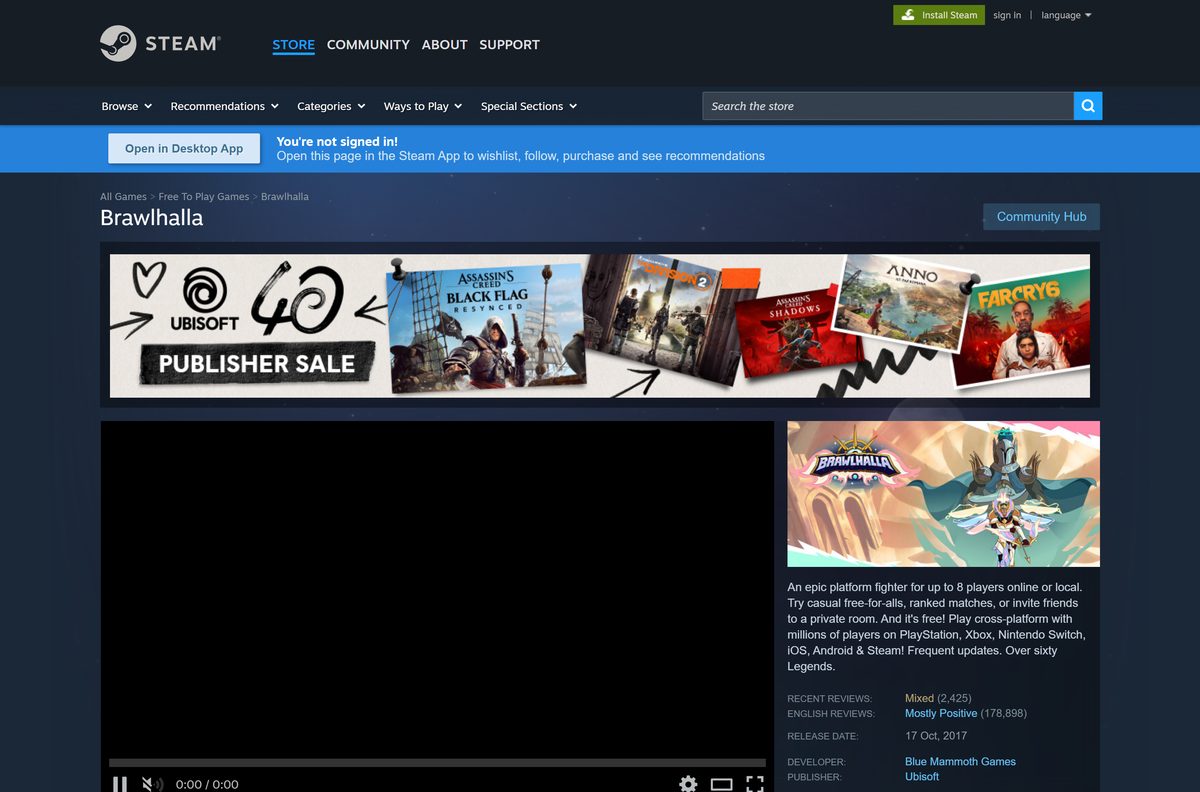Open video settings gear icon

coord(688,784)
